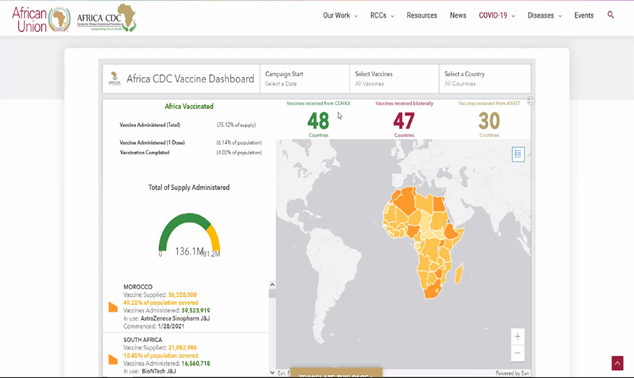Go to the Events page

click(x=584, y=15)
